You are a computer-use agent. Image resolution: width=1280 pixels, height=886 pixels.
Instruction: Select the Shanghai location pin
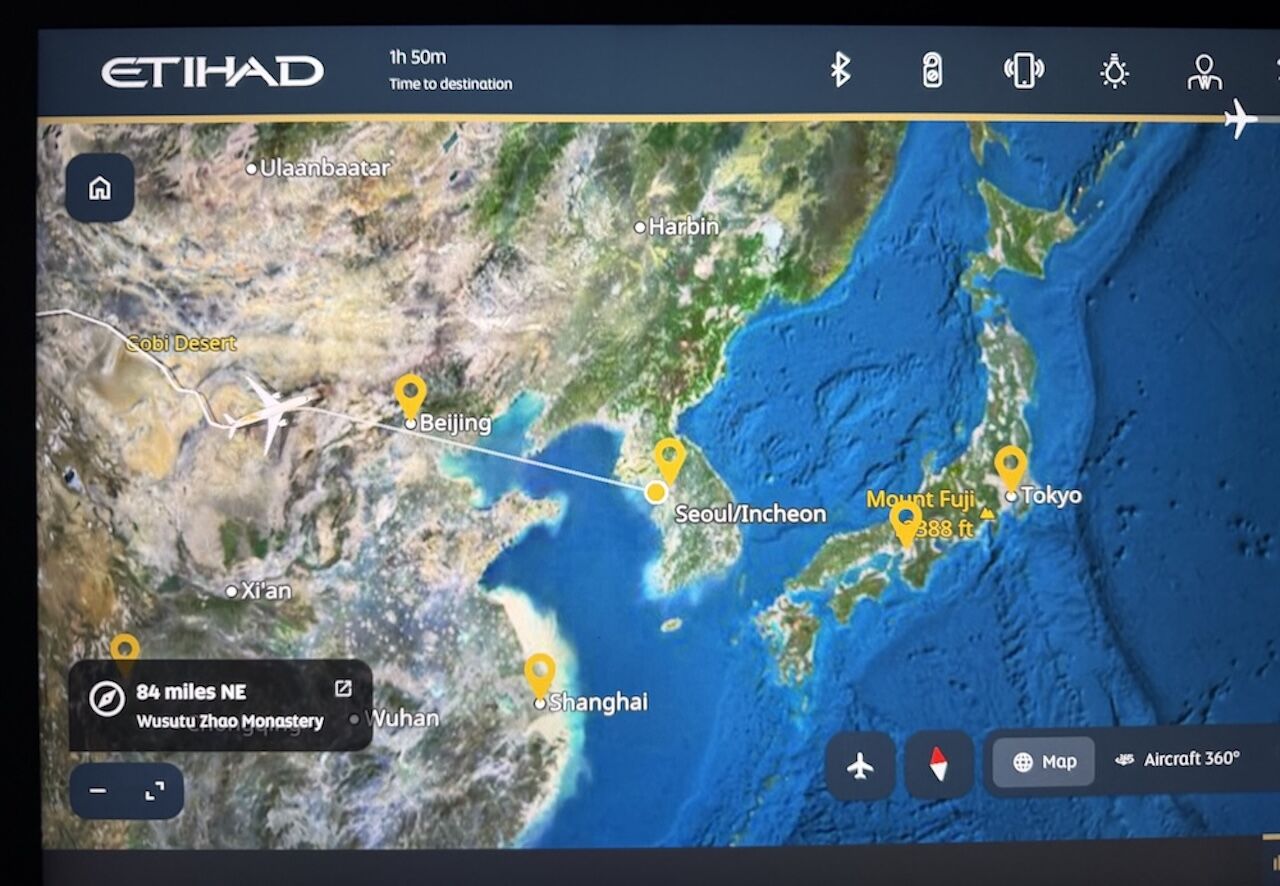540,676
